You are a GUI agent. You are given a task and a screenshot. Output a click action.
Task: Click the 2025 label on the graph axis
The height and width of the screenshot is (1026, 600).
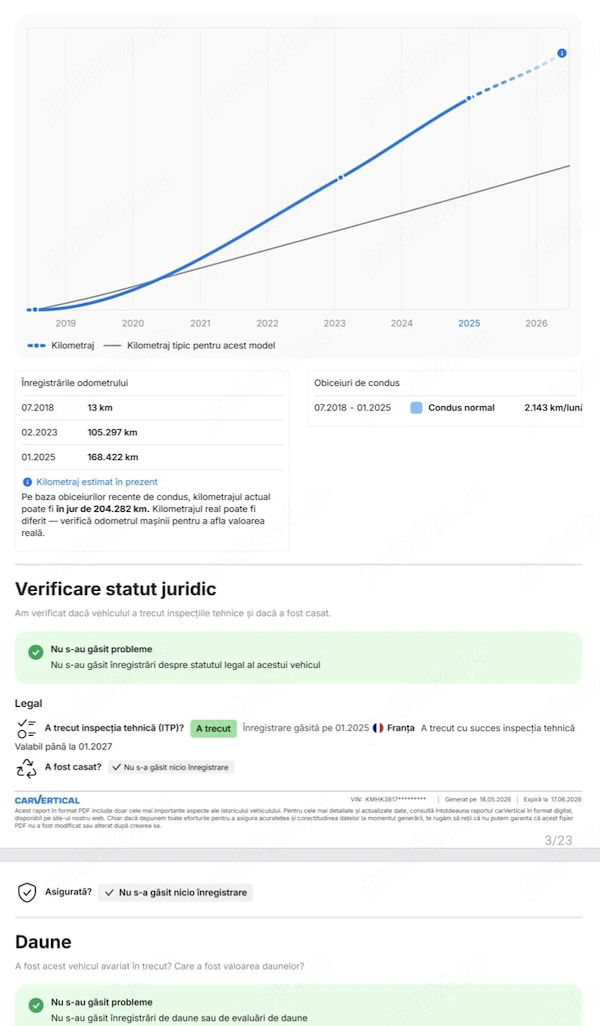tap(469, 323)
